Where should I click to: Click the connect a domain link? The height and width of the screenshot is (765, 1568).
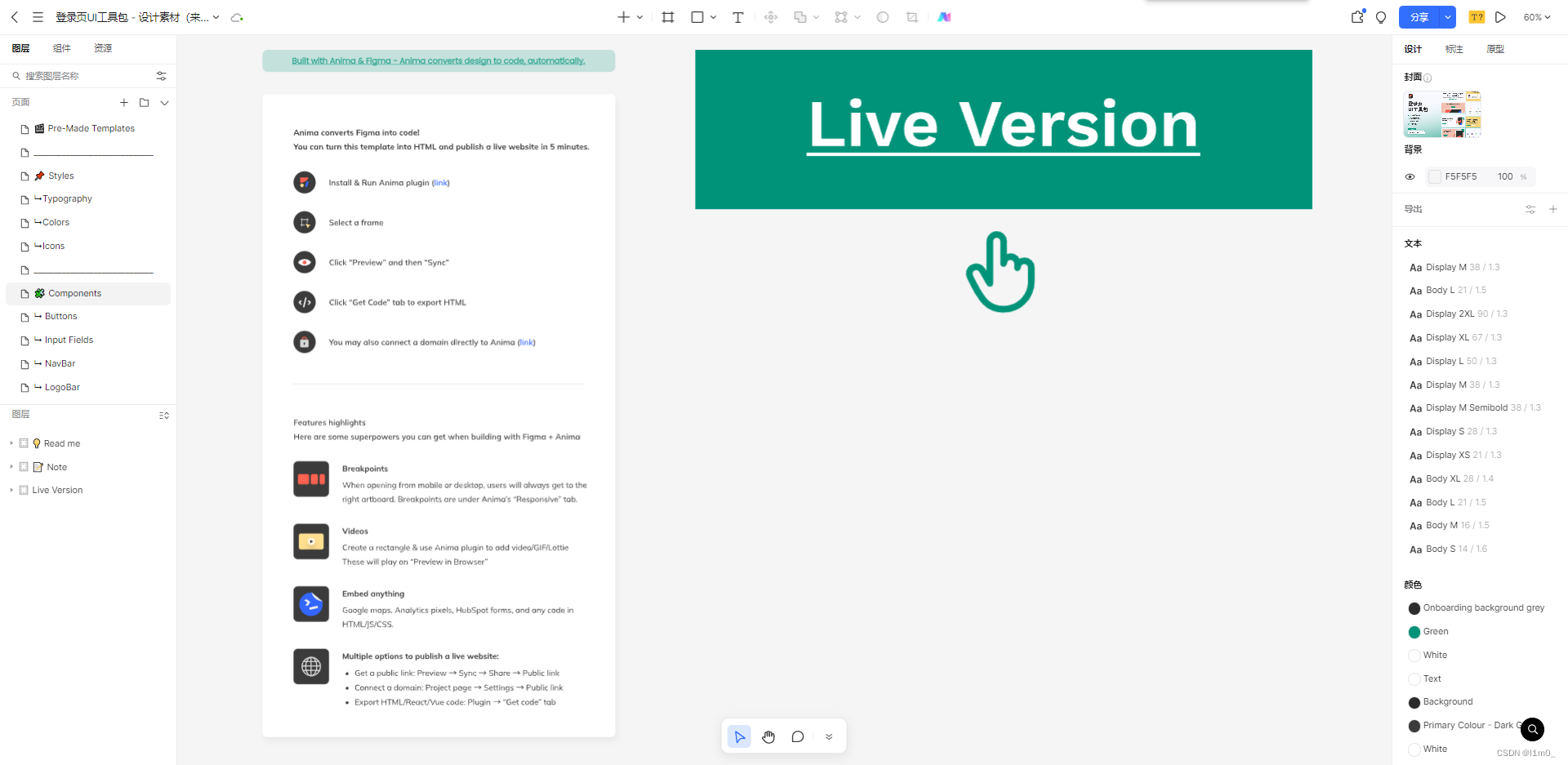(x=527, y=343)
